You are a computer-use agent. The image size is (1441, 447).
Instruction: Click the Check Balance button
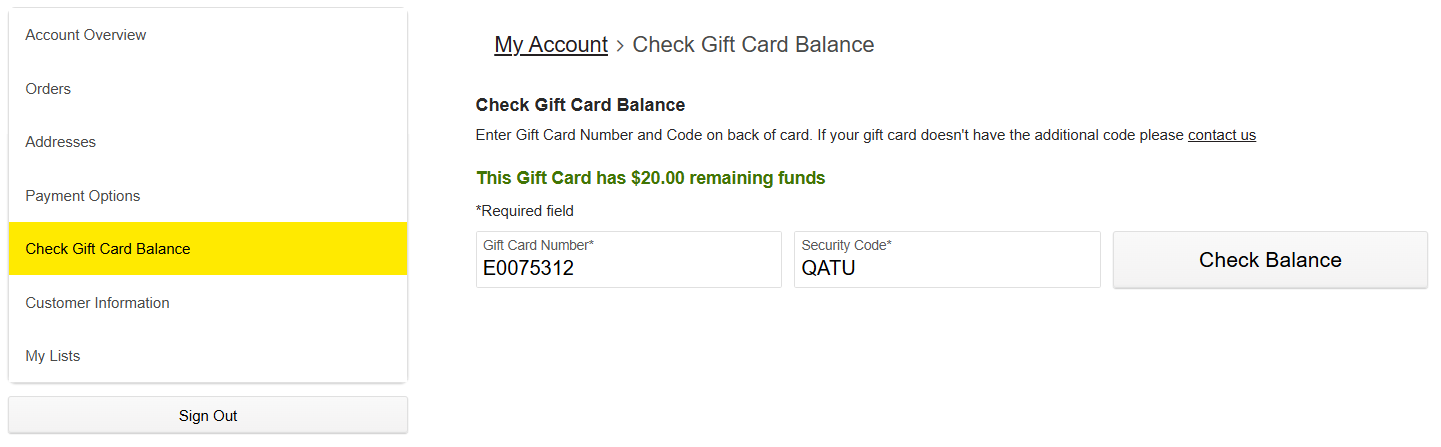1270,260
